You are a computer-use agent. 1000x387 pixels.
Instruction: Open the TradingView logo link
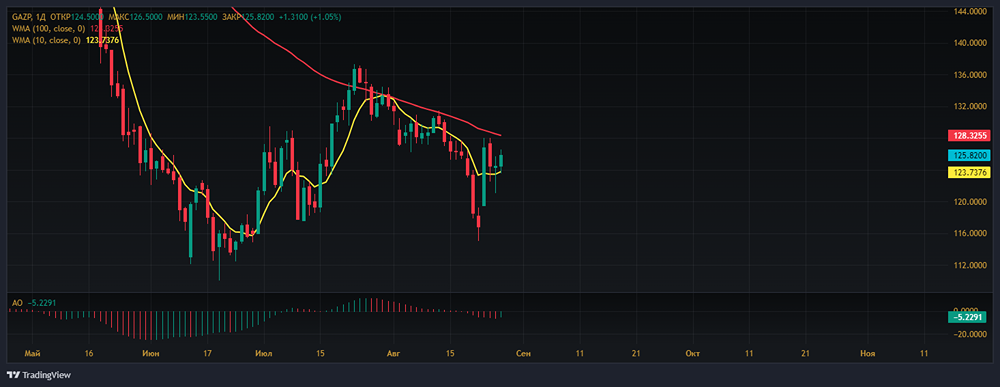[x=39, y=376]
